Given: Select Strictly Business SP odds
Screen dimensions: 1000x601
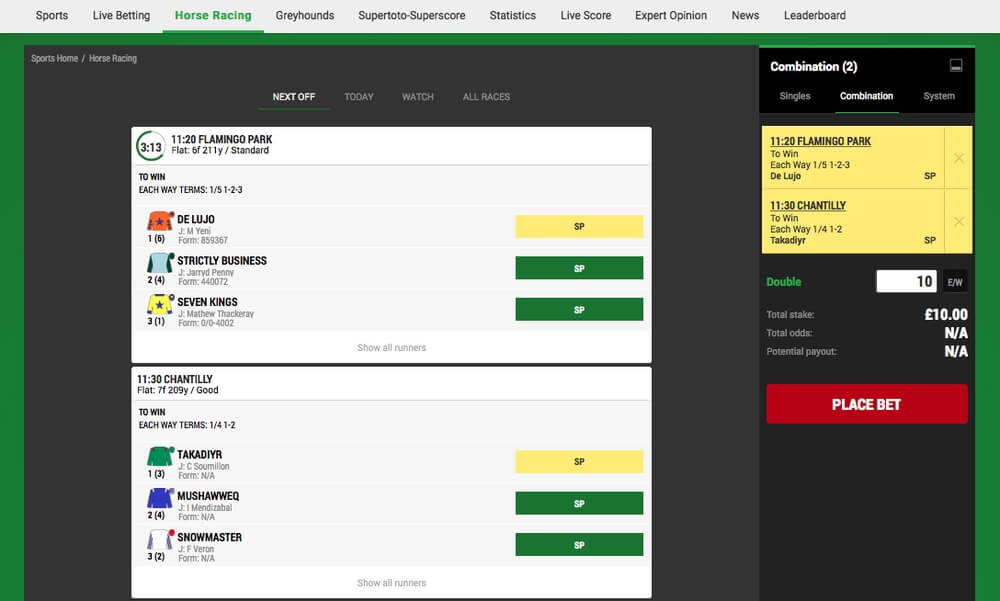Looking at the screenshot, I should point(579,268).
